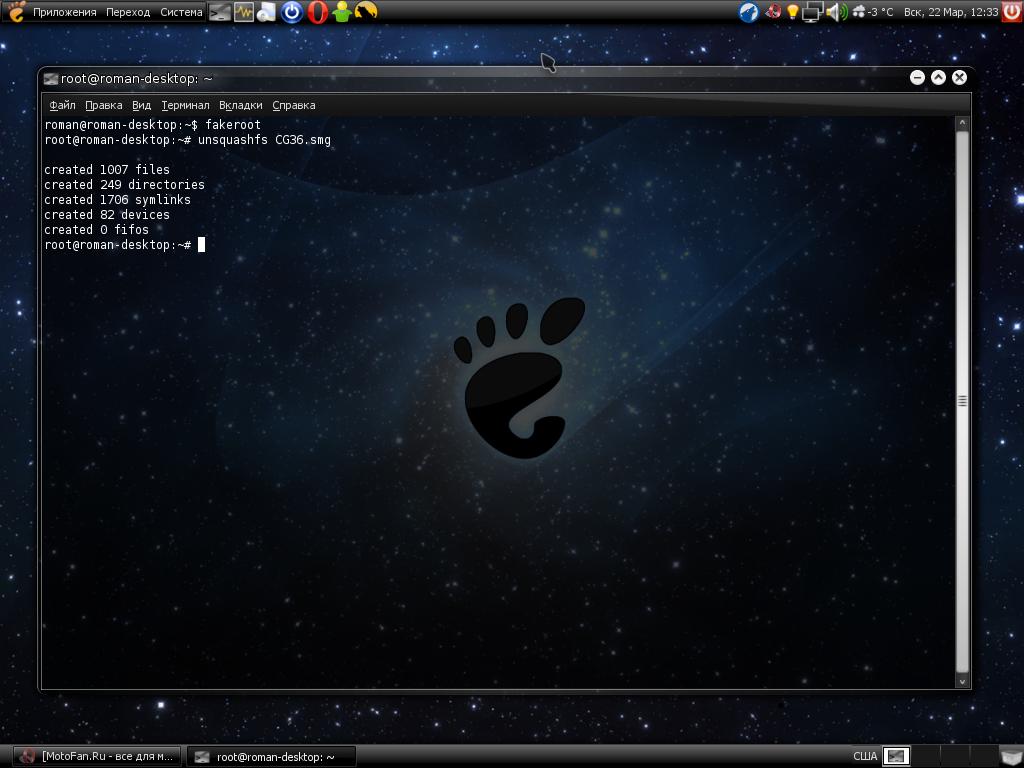The width and height of the screenshot is (1024, 768).
Task: Open the Вид menu in the terminal
Action: pyautogui.click(x=141, y=105)
